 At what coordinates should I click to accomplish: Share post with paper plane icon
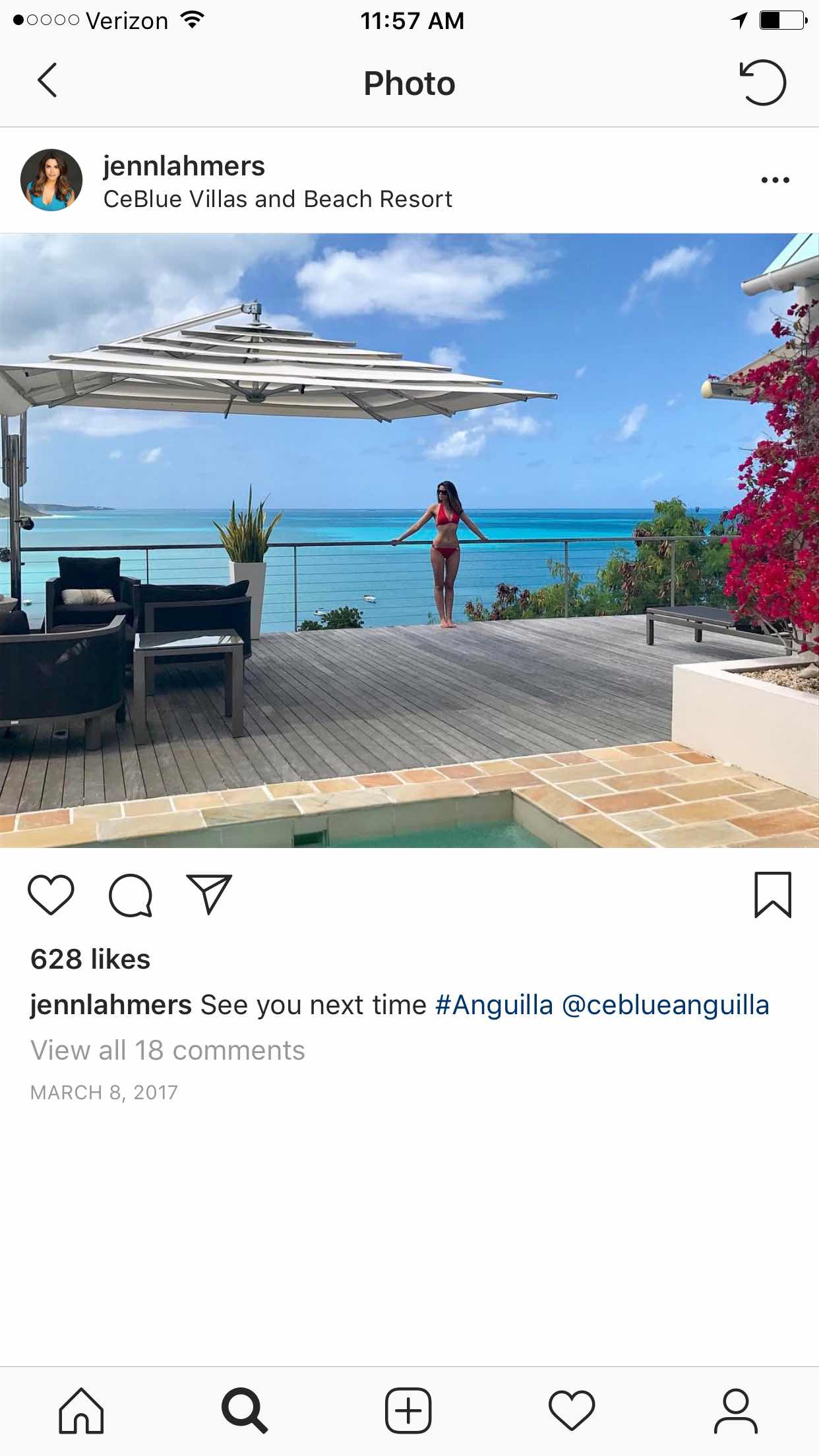[x=209, y=894]
